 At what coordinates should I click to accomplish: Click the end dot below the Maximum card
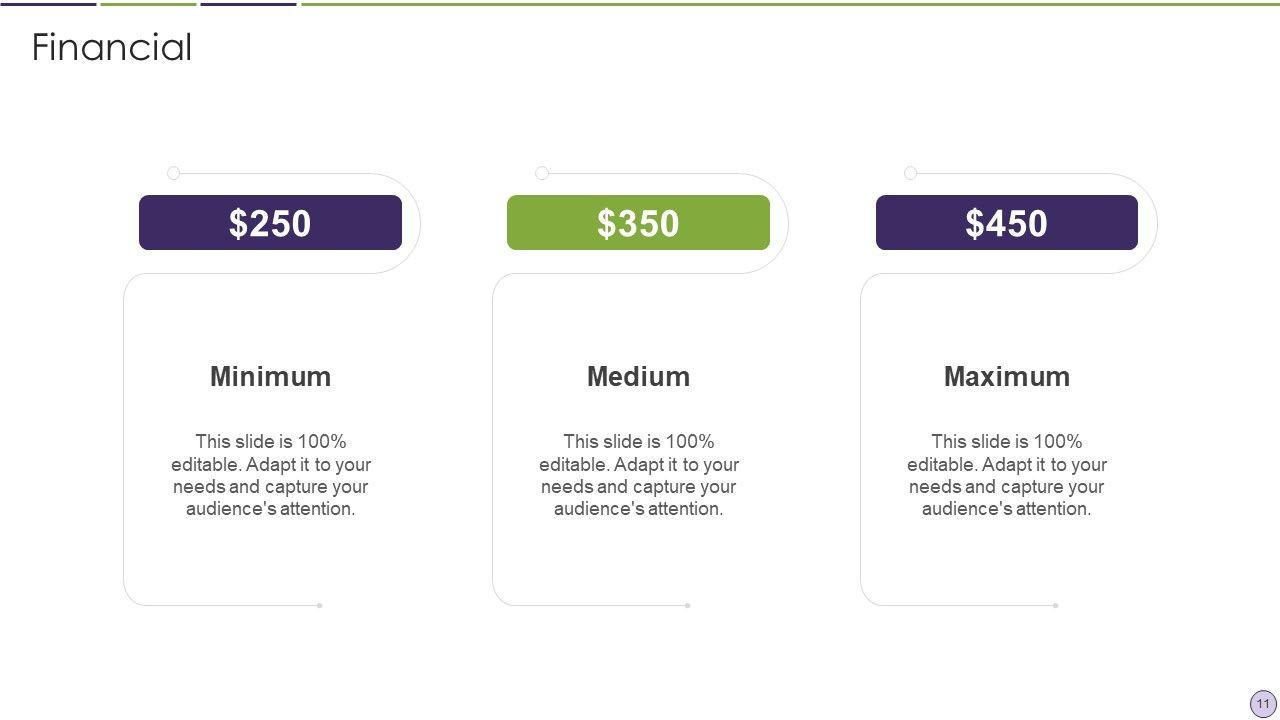click(x=1056, y=605)
